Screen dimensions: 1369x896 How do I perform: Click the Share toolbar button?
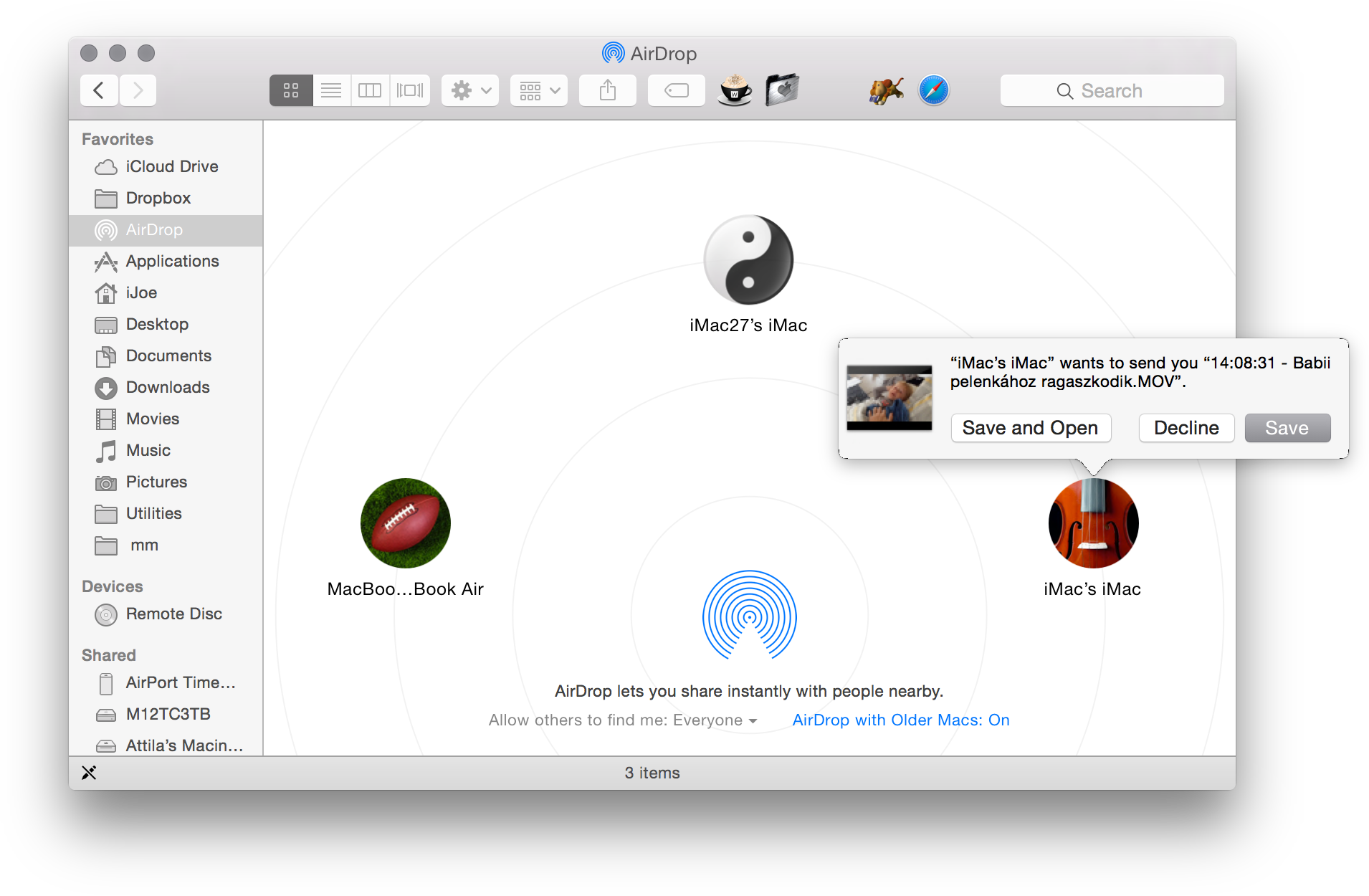pyautogui.click(x=608, y=90)
